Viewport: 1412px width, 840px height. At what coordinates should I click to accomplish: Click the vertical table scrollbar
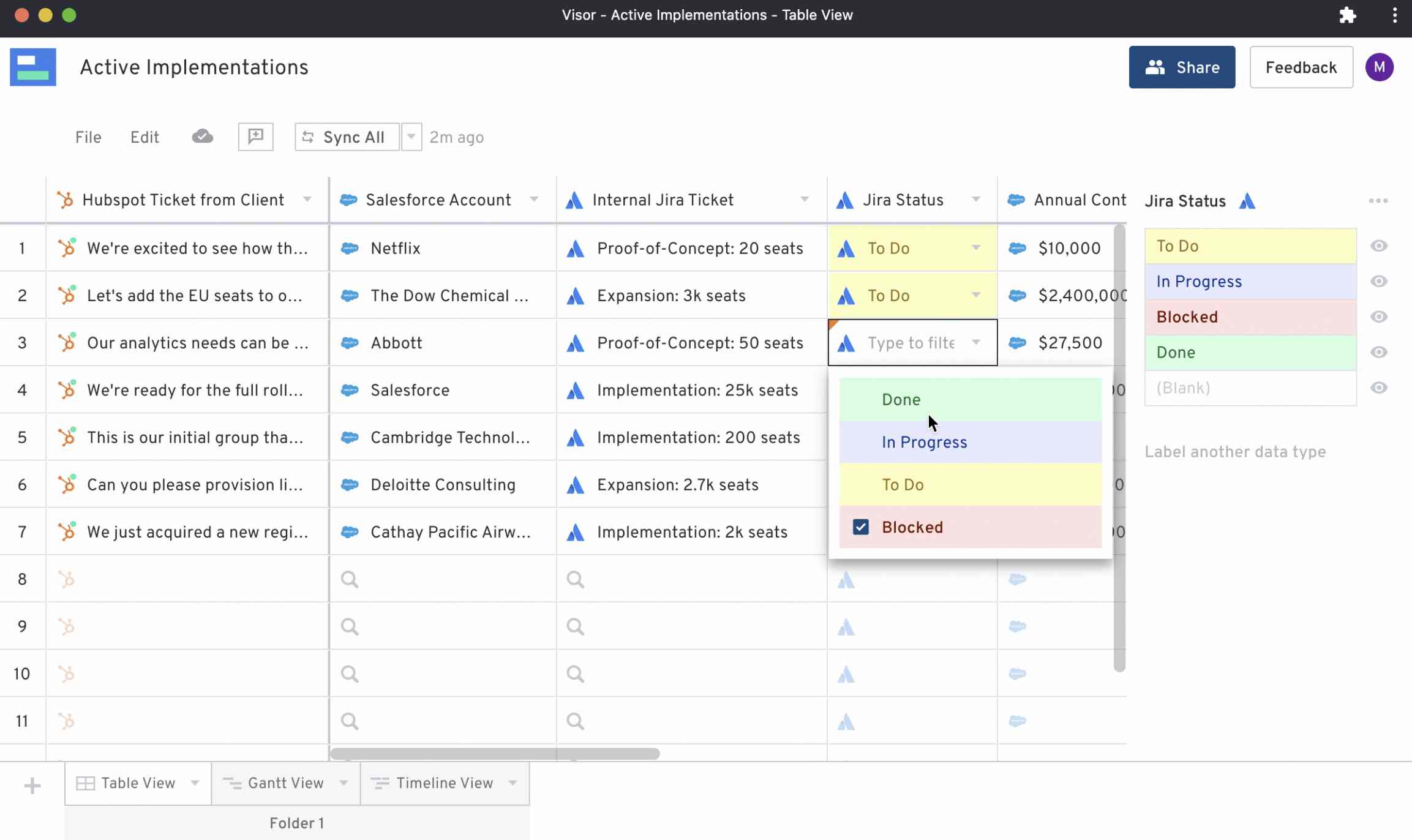pyautogui.click(x=1119, y=448)
